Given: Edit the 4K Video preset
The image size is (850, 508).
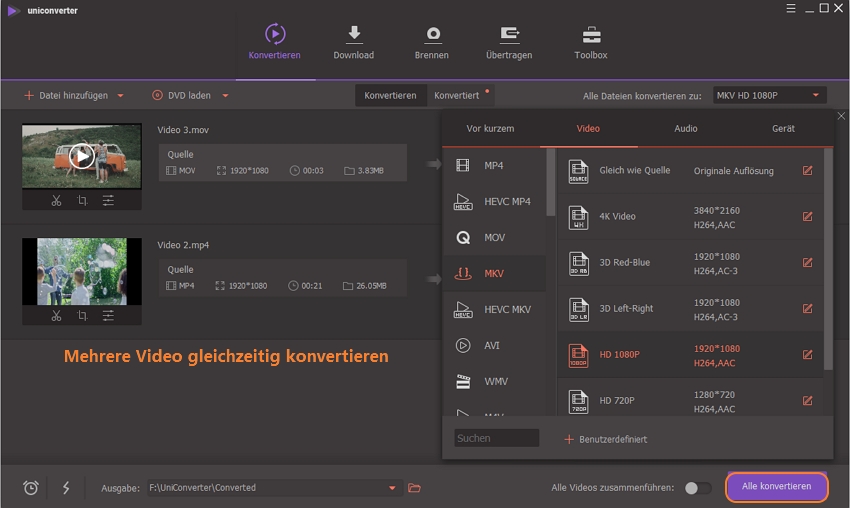Looking at the screenshot, I should (x=807, y=216).
